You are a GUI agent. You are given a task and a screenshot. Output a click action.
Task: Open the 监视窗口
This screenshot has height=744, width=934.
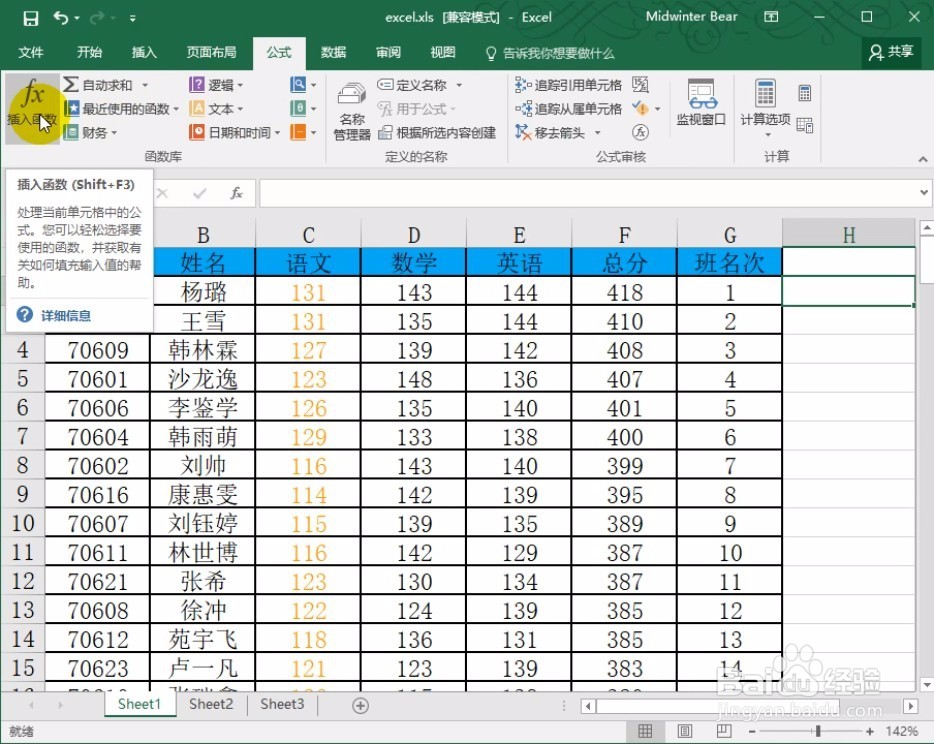[701, 102]
